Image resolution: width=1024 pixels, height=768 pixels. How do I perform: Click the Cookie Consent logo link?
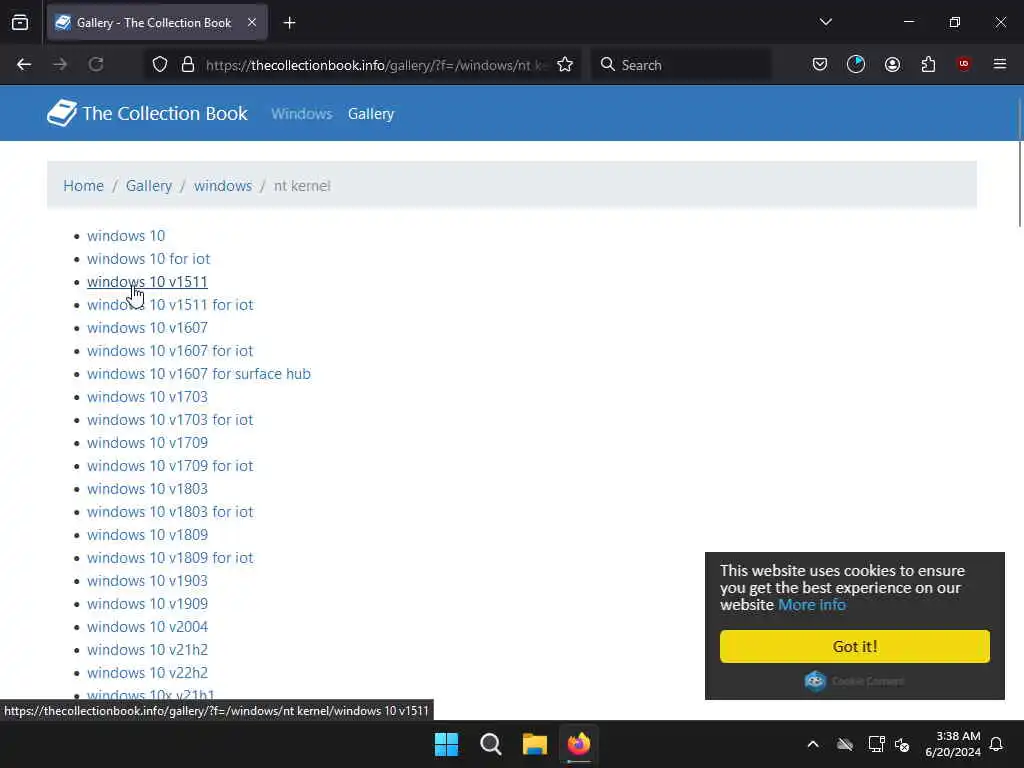pos(854,681)
